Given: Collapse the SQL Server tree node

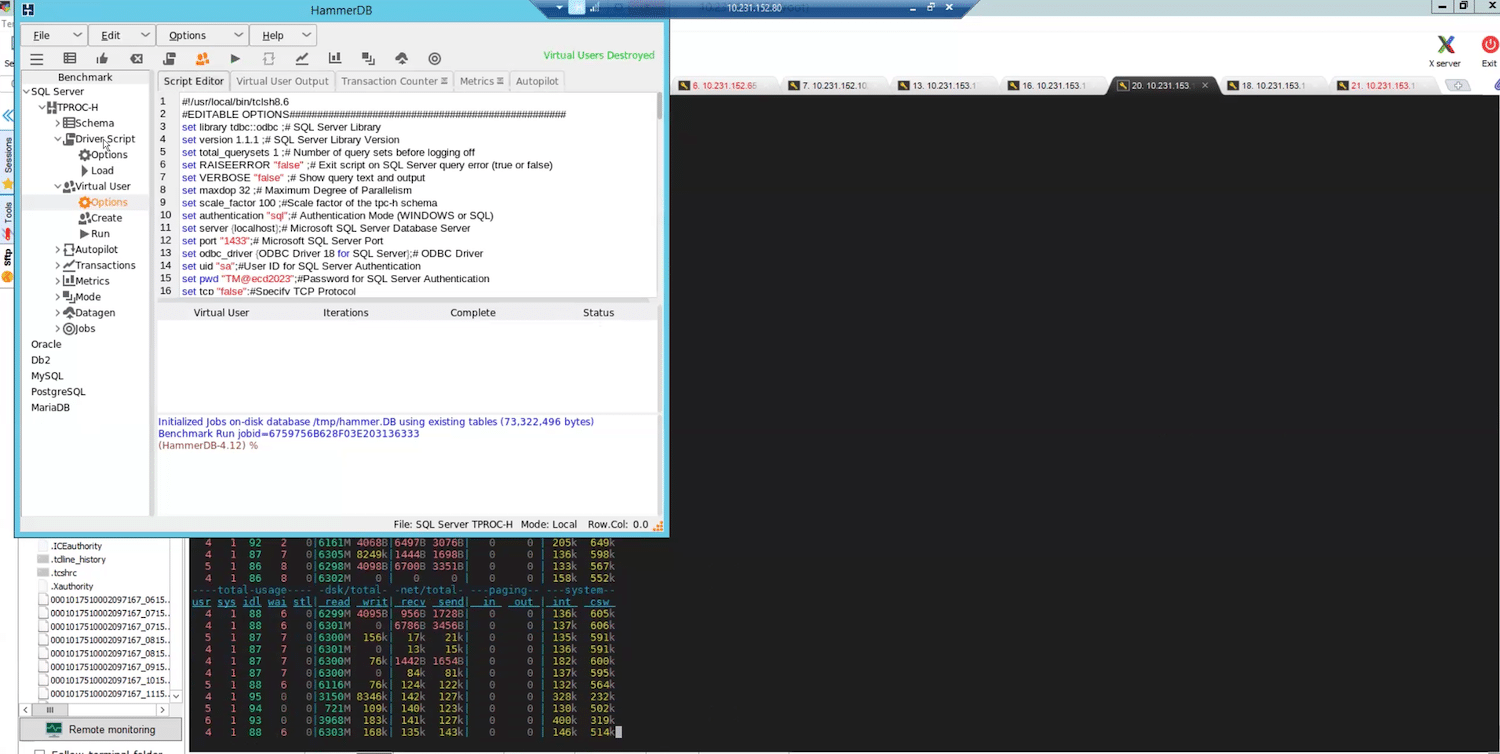Looking at the screenshot, I should (x=27, y=92).
